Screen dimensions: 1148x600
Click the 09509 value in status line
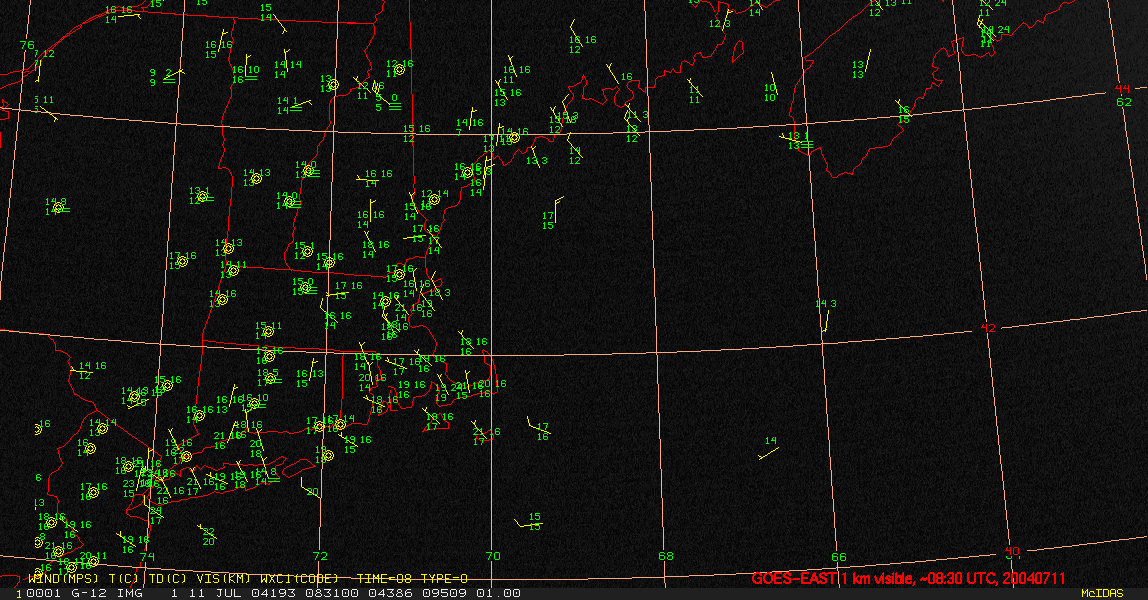444,593
